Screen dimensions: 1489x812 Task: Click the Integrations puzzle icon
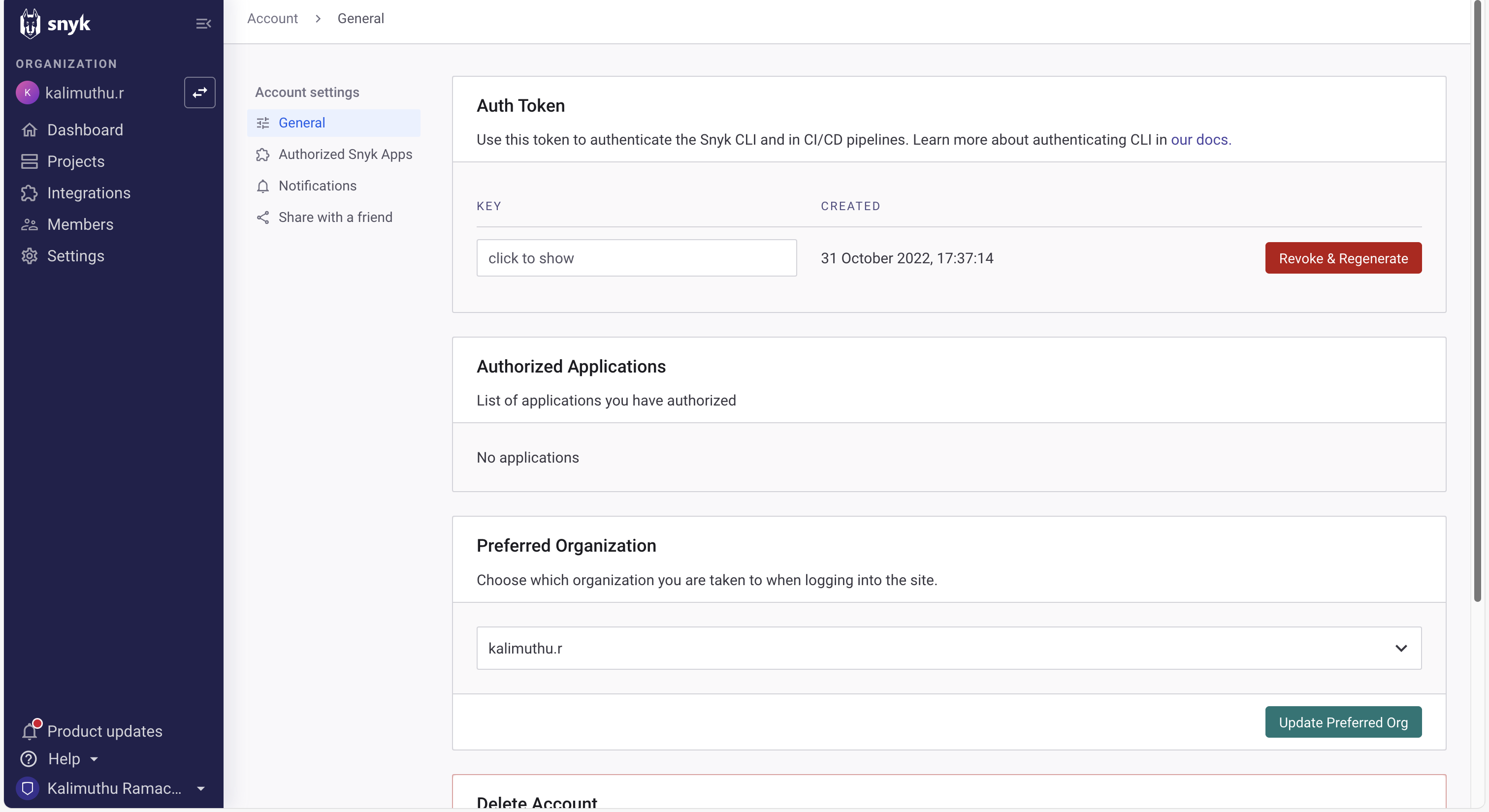(x=30, y=192)
